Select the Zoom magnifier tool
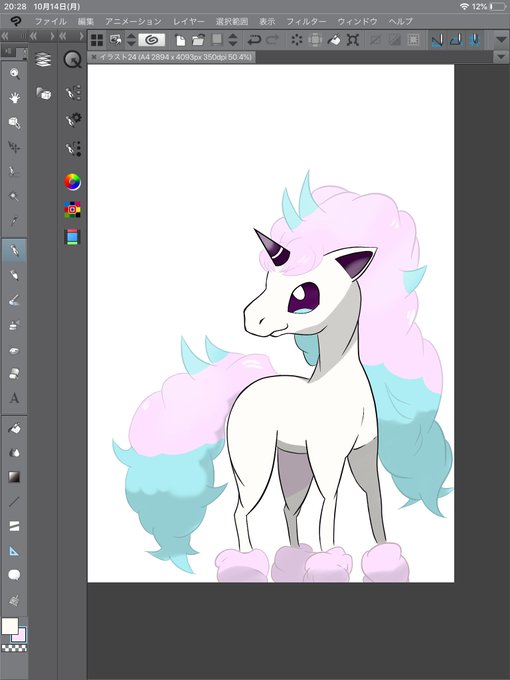Screen dimensions: 510x680 [x=14, y=74]
